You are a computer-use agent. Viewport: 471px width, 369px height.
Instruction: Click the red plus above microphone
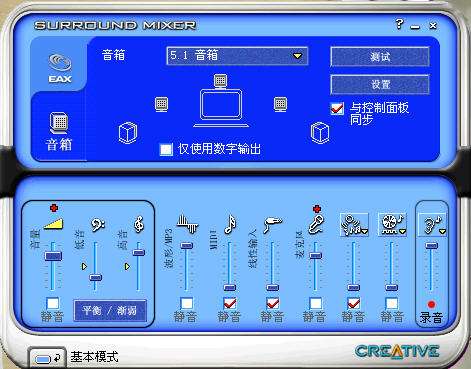317,209
